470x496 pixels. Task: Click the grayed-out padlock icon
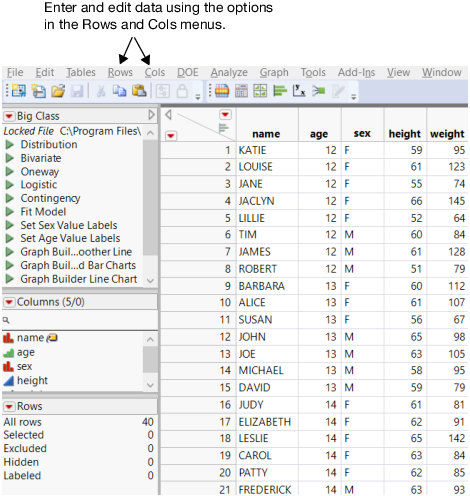182,91
